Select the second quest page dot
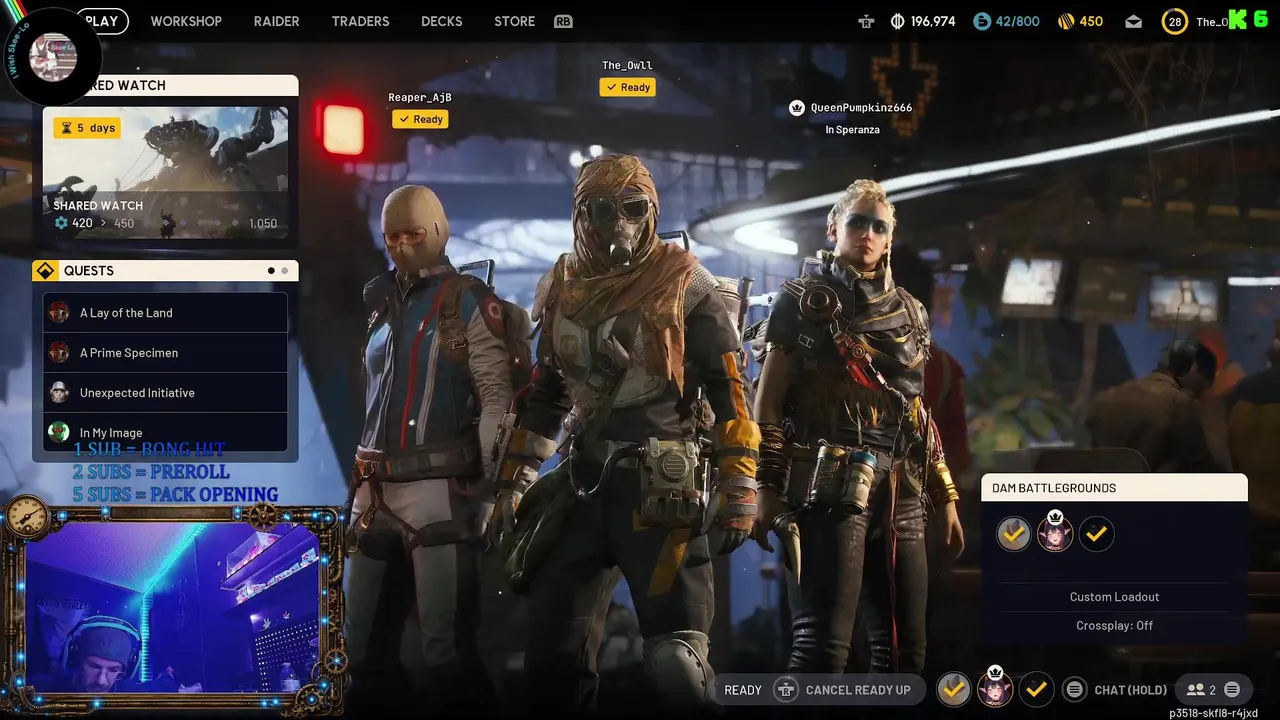 (284, 271)
